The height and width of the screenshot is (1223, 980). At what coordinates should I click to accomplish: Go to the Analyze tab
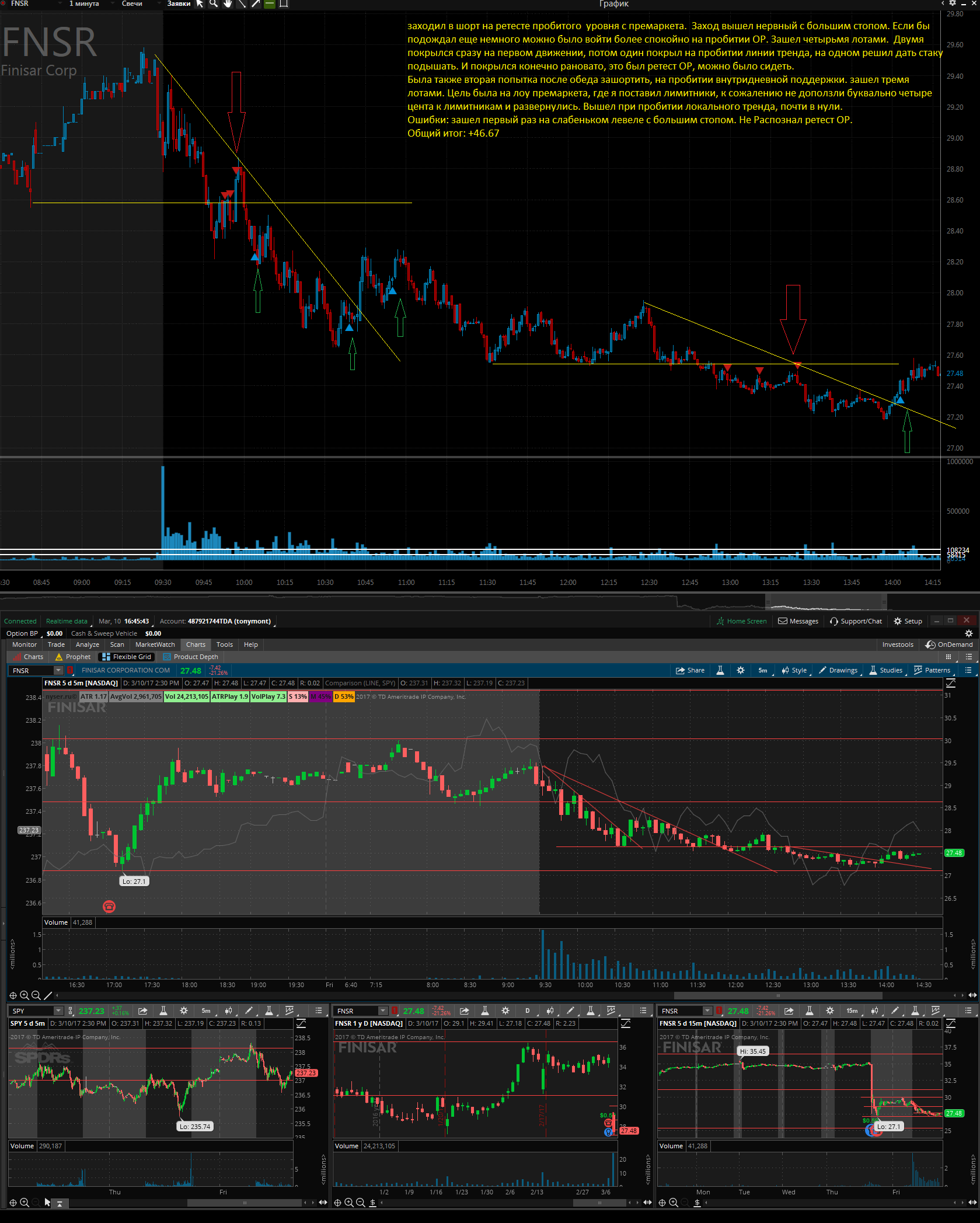(88, 644)
